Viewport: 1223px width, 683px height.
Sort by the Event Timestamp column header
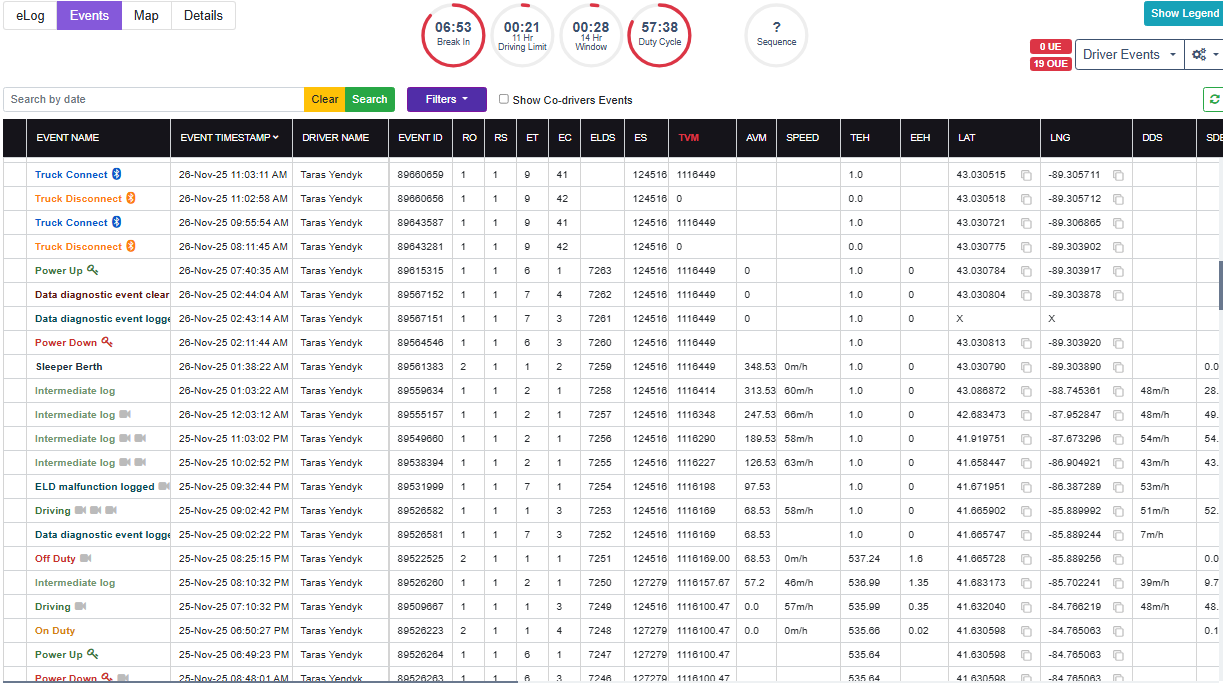pos(230,137)
